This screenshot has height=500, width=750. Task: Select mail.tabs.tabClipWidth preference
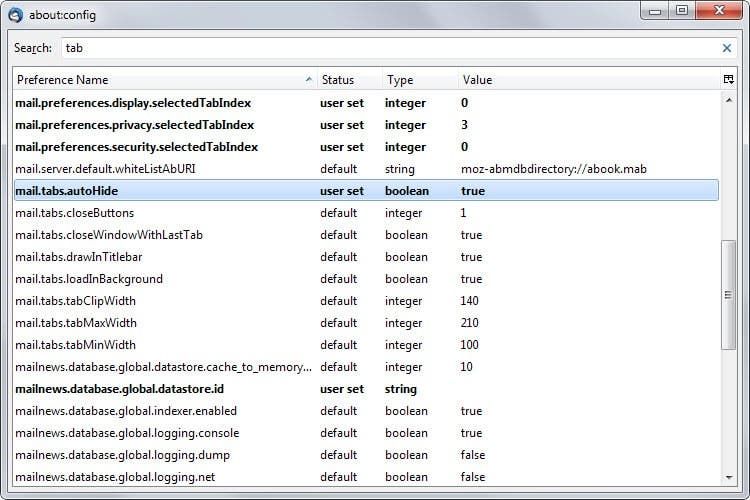point(366,301)
